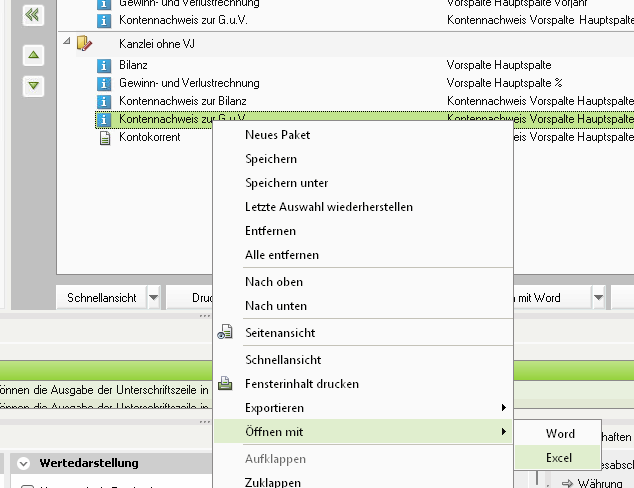Click the double left arrow collapse icon
The height and width of the screenshot is (488, 634).
[33, 16]
